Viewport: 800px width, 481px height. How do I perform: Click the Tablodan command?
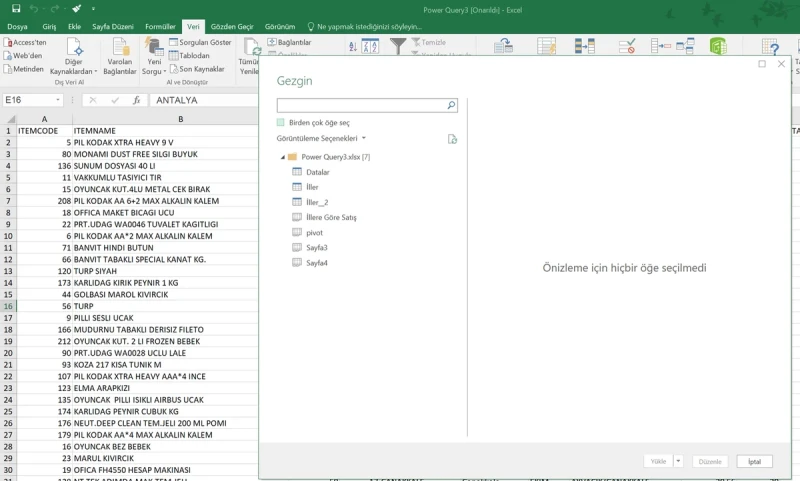pyautogui.click(x=189, y=56)
